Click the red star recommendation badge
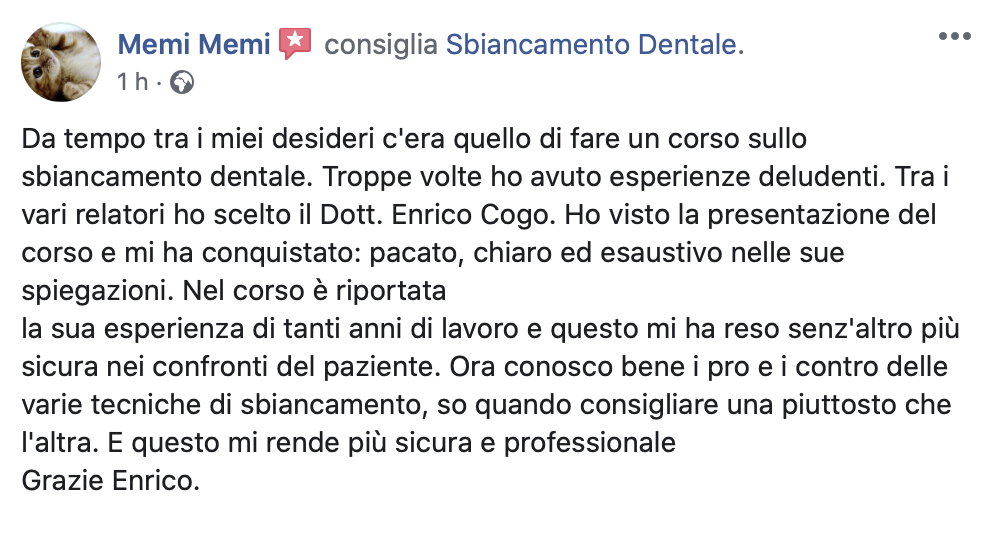Image resolution: width=984 pixels, height=538 pixels. (295, 43)
